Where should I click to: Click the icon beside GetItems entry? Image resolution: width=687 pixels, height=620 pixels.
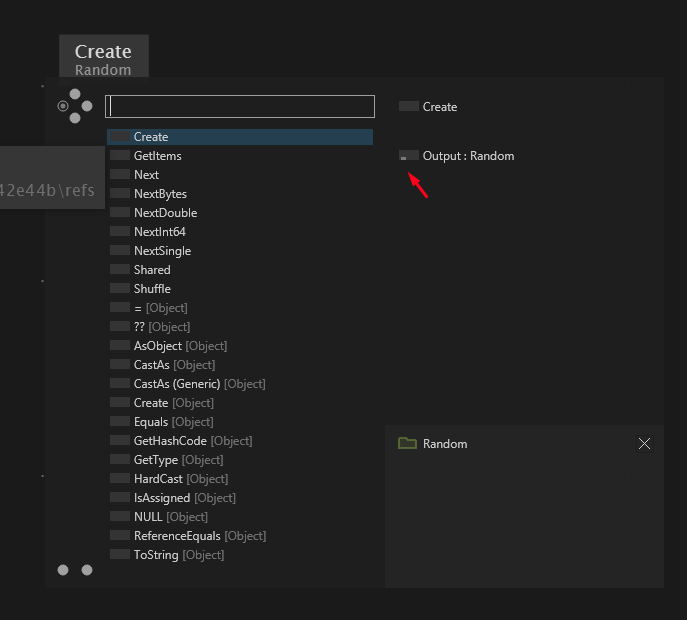pyautogui.click(x=120, y=155)
